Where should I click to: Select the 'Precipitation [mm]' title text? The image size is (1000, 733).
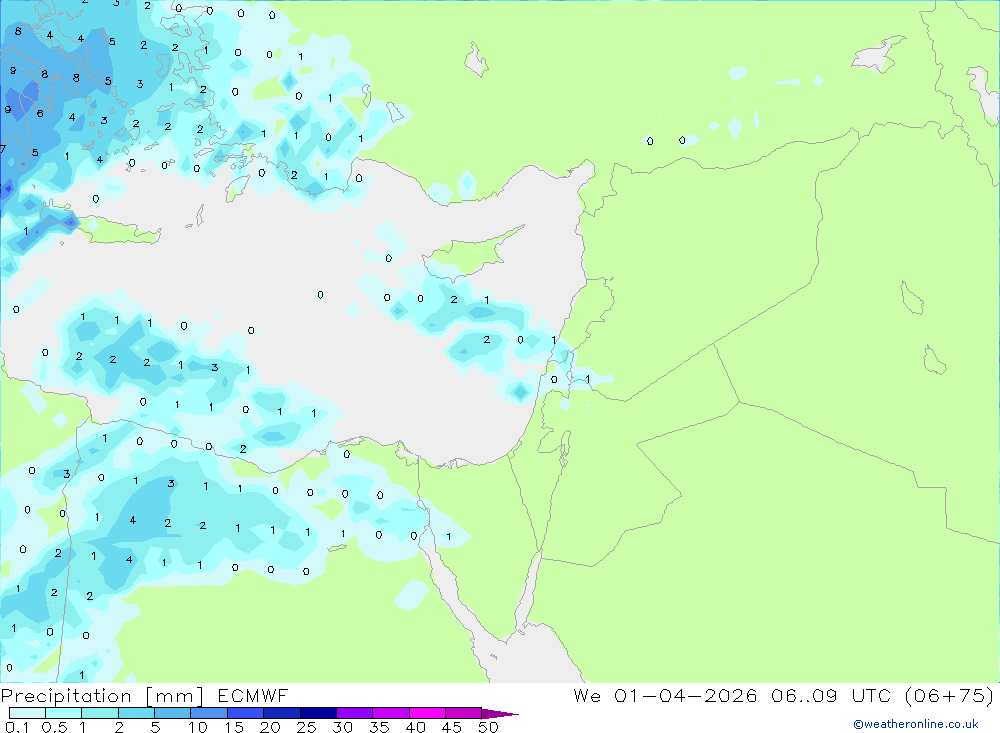[x=102, y=696]
